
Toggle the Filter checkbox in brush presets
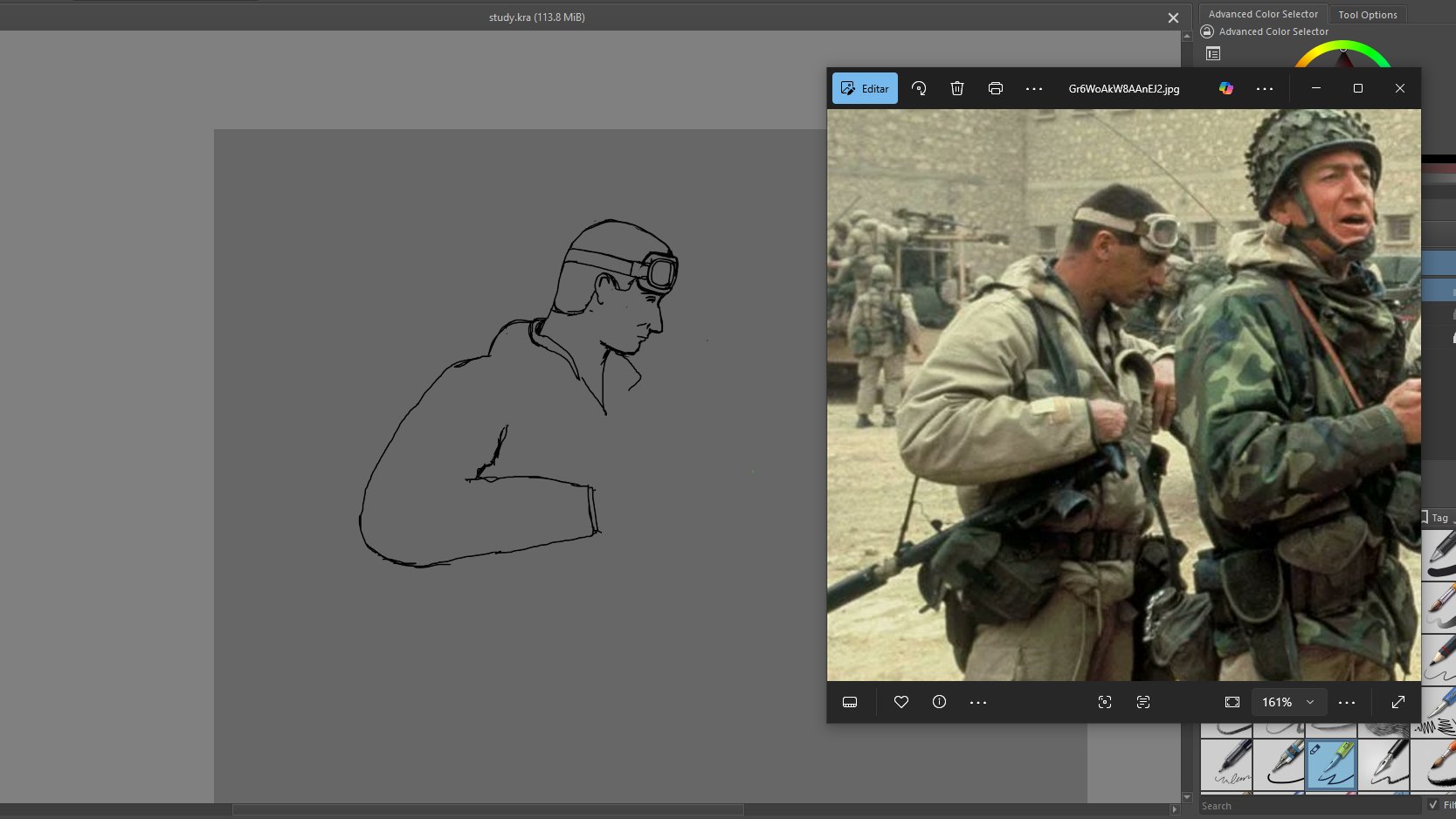pos(1433,805)
